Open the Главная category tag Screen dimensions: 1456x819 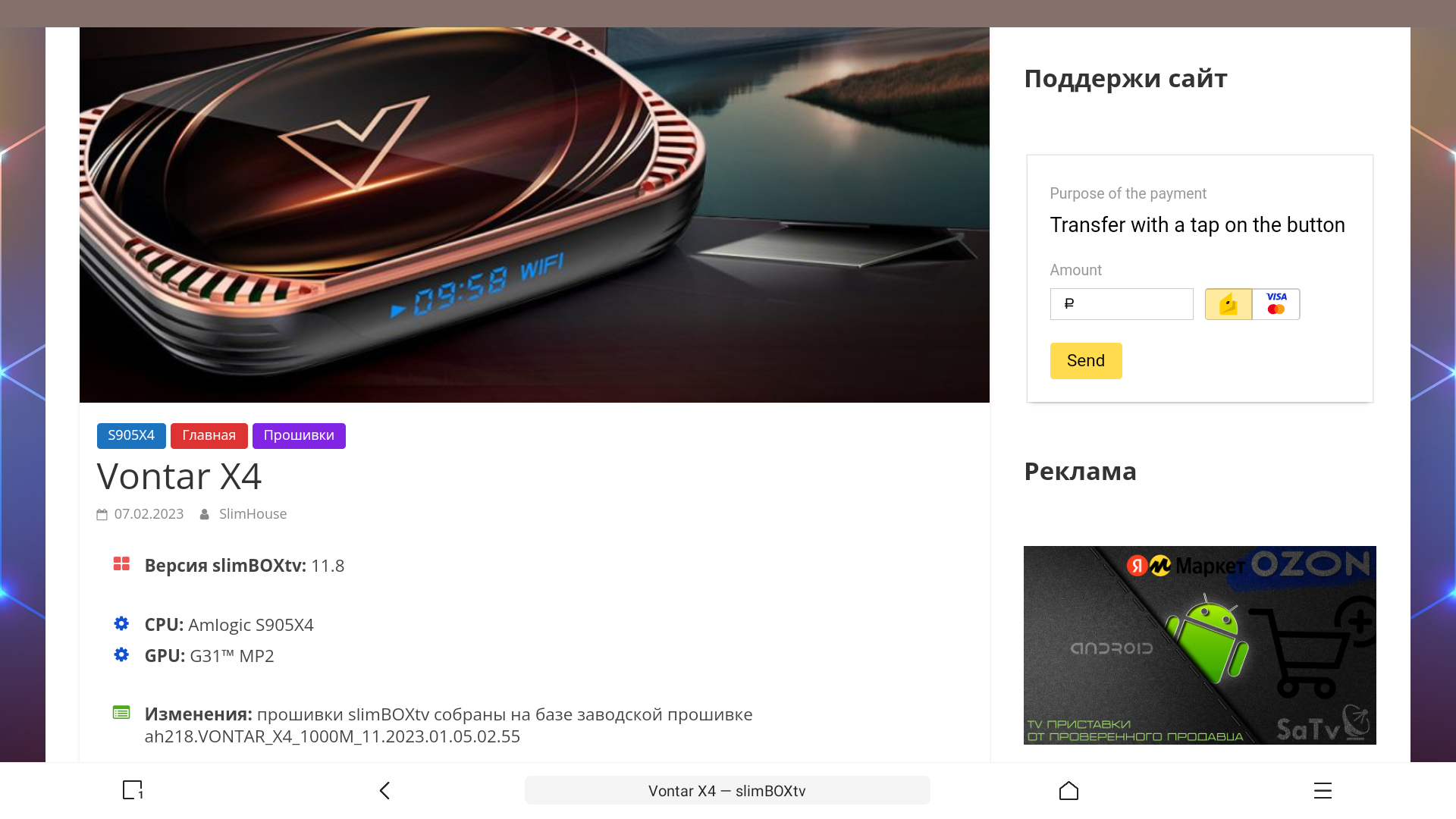coord(209,436)
